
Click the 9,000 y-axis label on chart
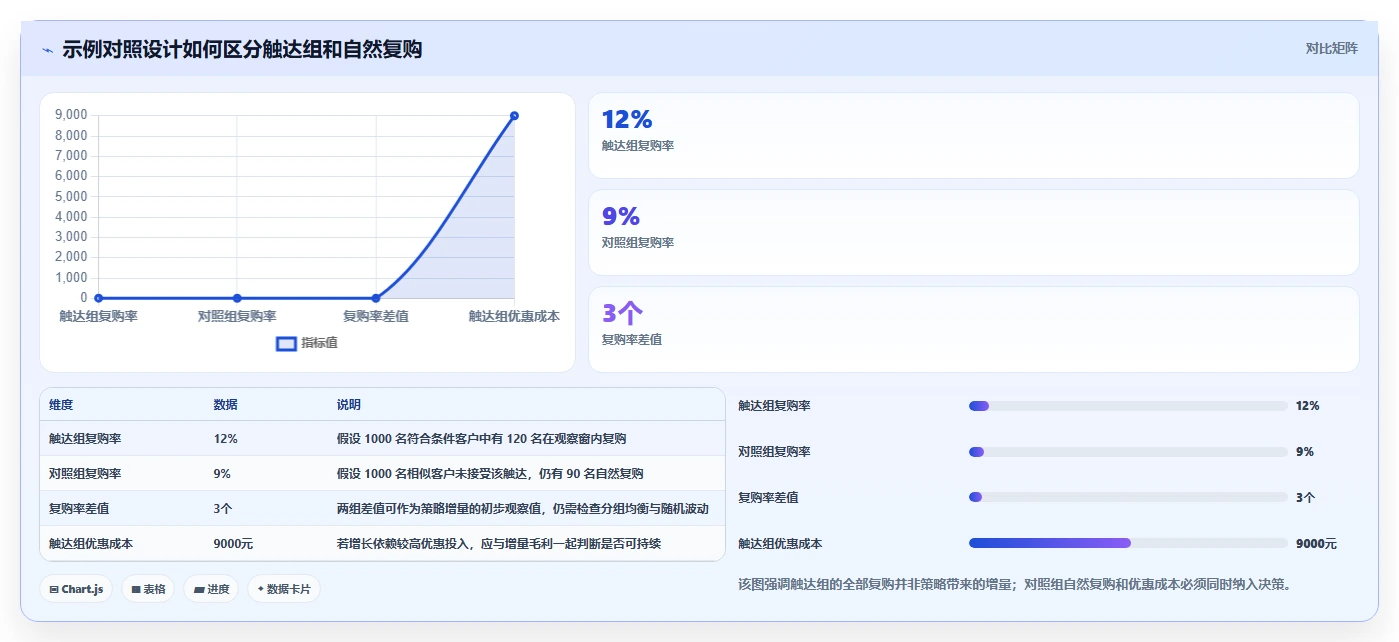70,115
